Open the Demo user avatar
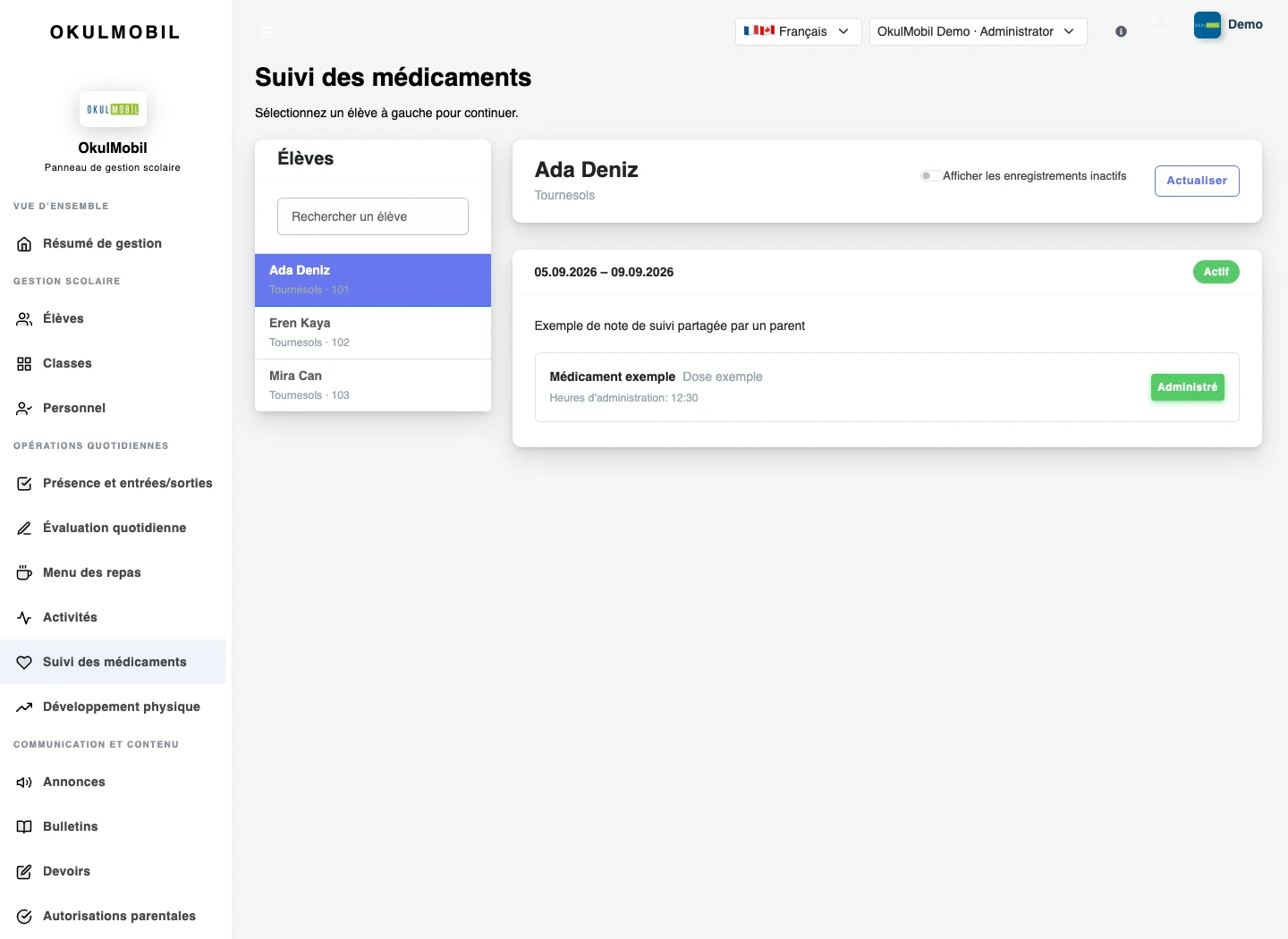The height and width of the screenshot is (939, 1288). pyautogui.click(x=1207, y=25)
